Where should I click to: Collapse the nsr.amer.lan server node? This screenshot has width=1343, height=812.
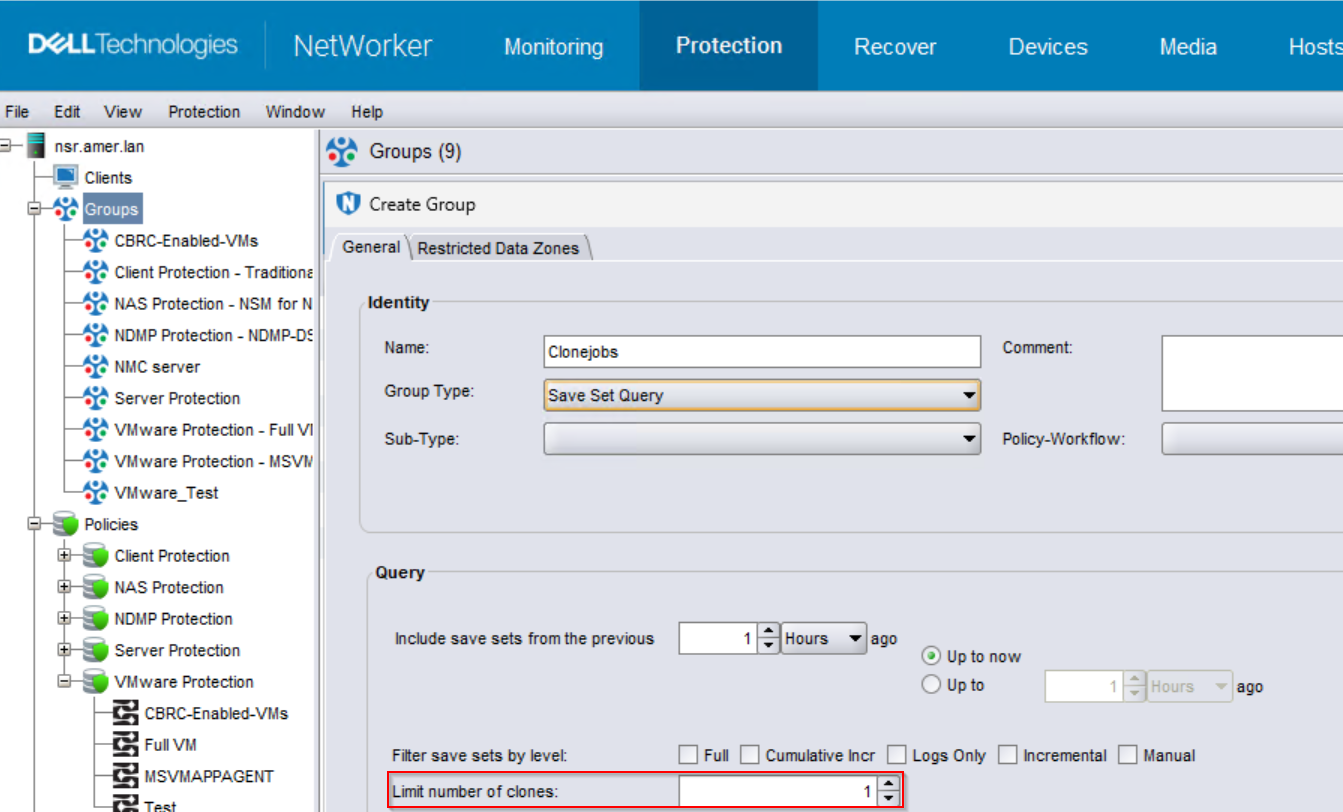(6, 146)
